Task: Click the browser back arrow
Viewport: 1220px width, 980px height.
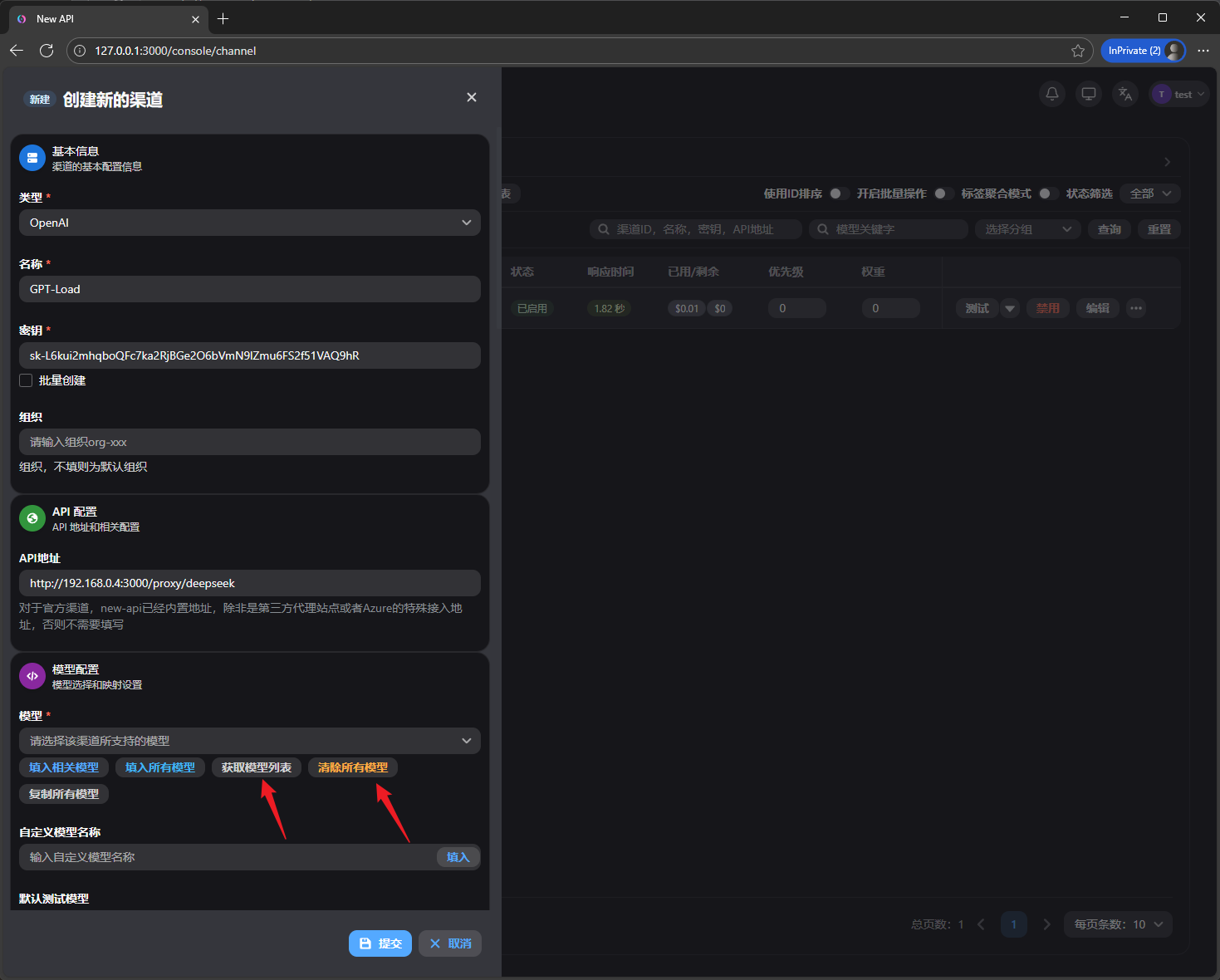Action: pyautogui.click(x=17, y=51)
